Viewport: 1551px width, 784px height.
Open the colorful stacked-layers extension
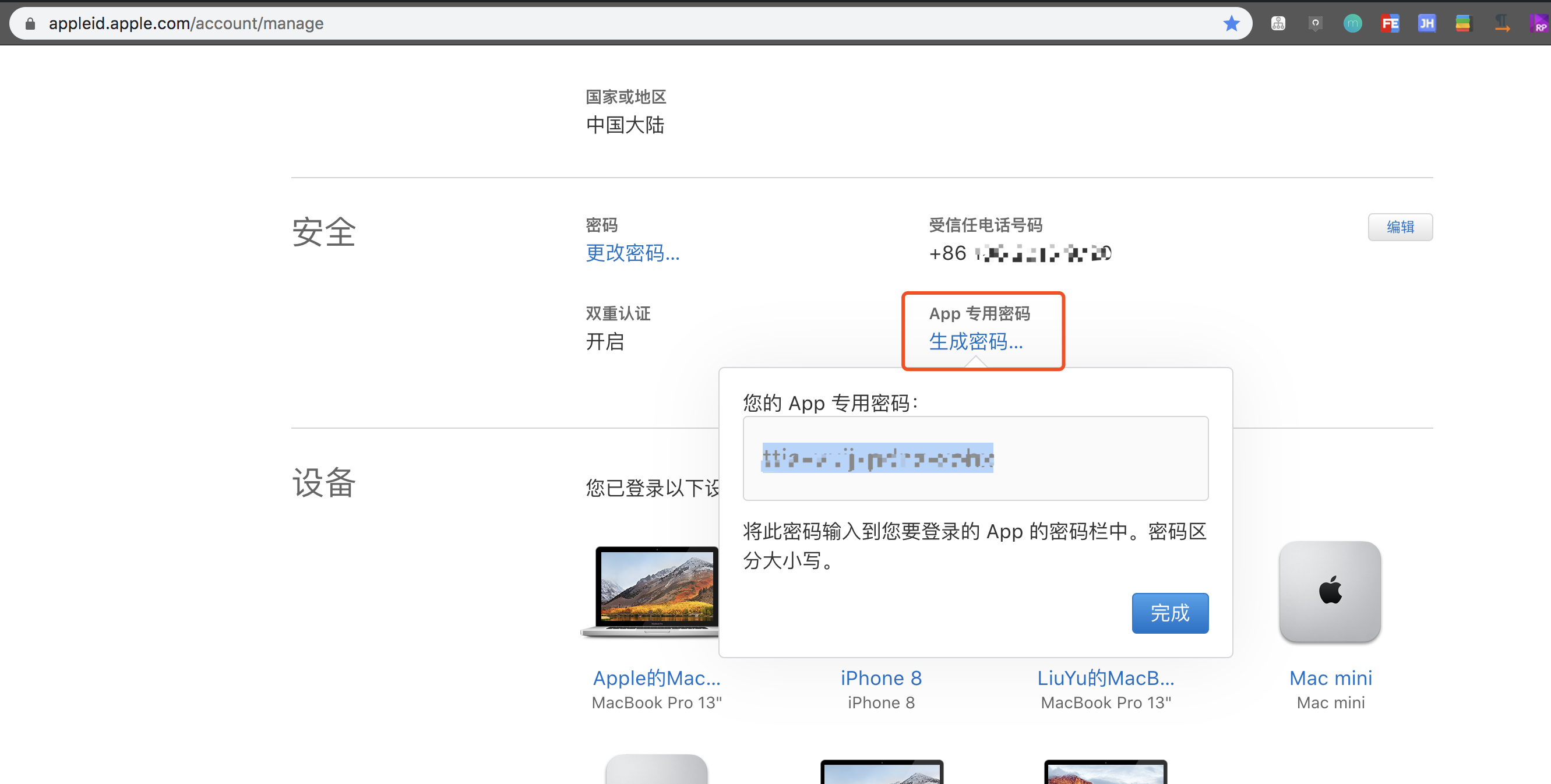tap(1463, 23)
